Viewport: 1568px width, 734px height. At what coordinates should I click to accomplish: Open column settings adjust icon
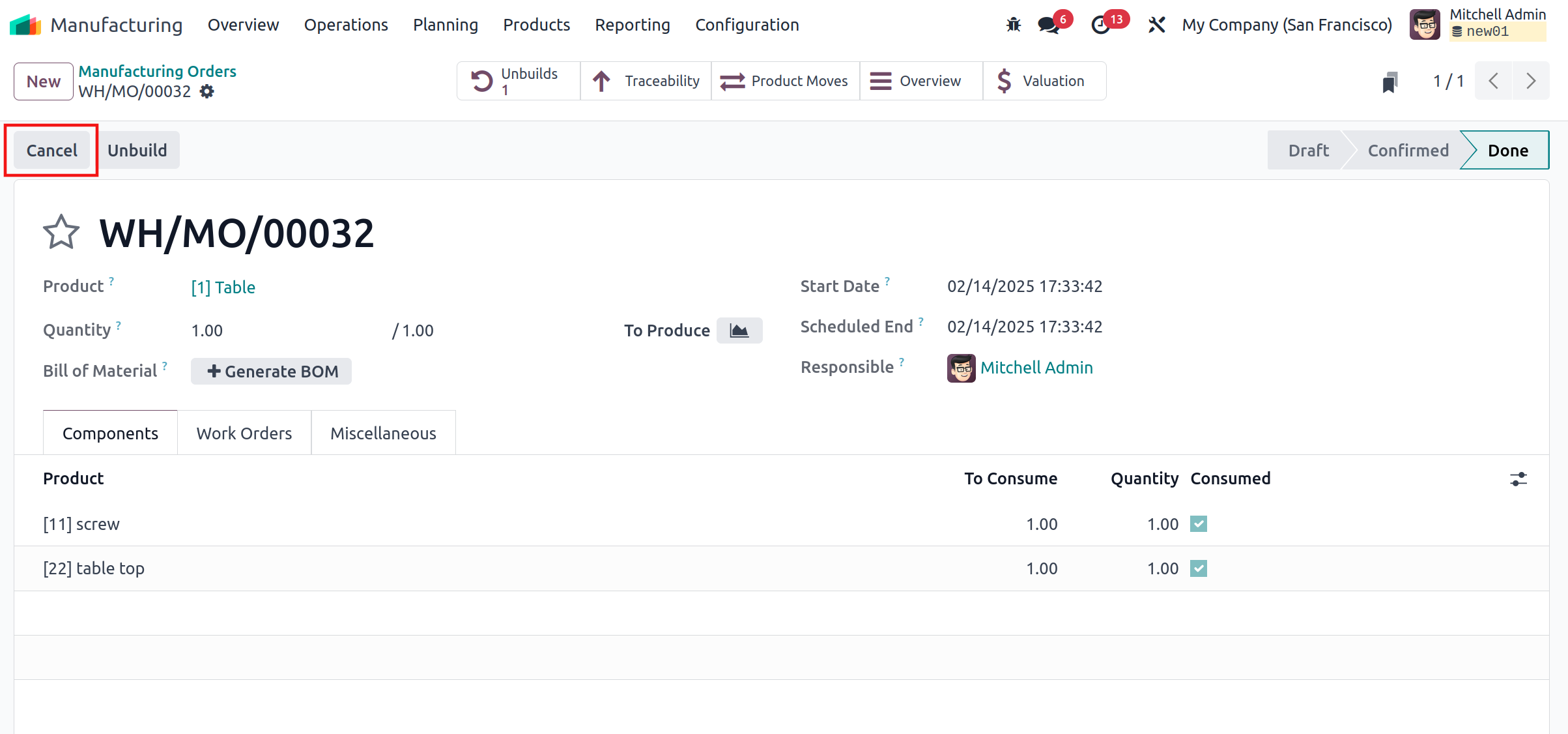point(1518,479)
